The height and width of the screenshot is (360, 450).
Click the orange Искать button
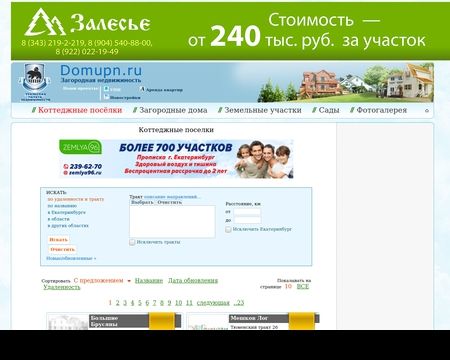click(58, 240)
